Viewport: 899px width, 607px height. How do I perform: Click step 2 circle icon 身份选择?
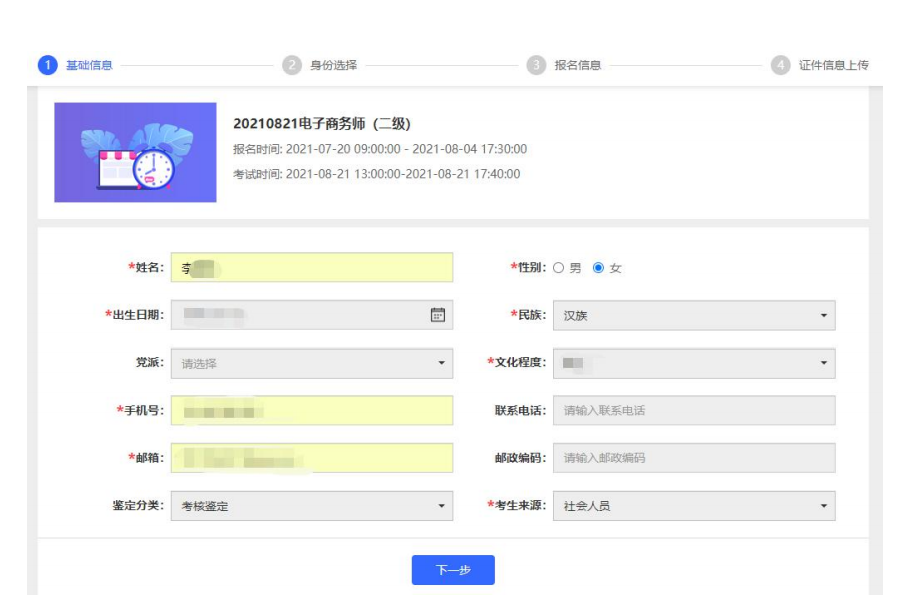(292, 65)
